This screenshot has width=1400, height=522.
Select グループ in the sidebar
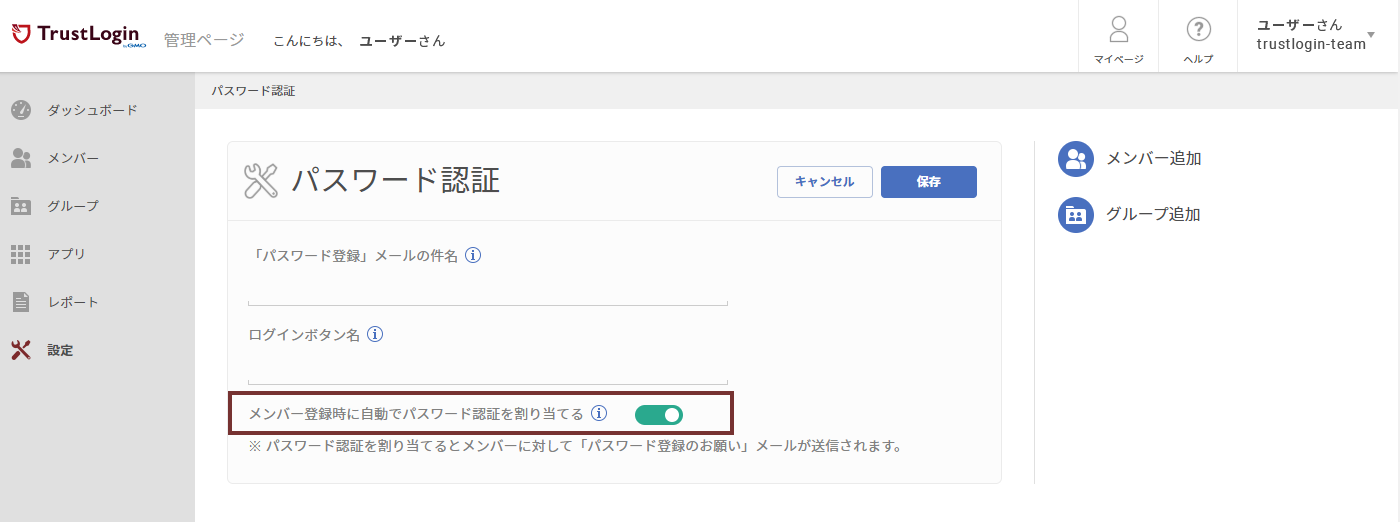72,206
